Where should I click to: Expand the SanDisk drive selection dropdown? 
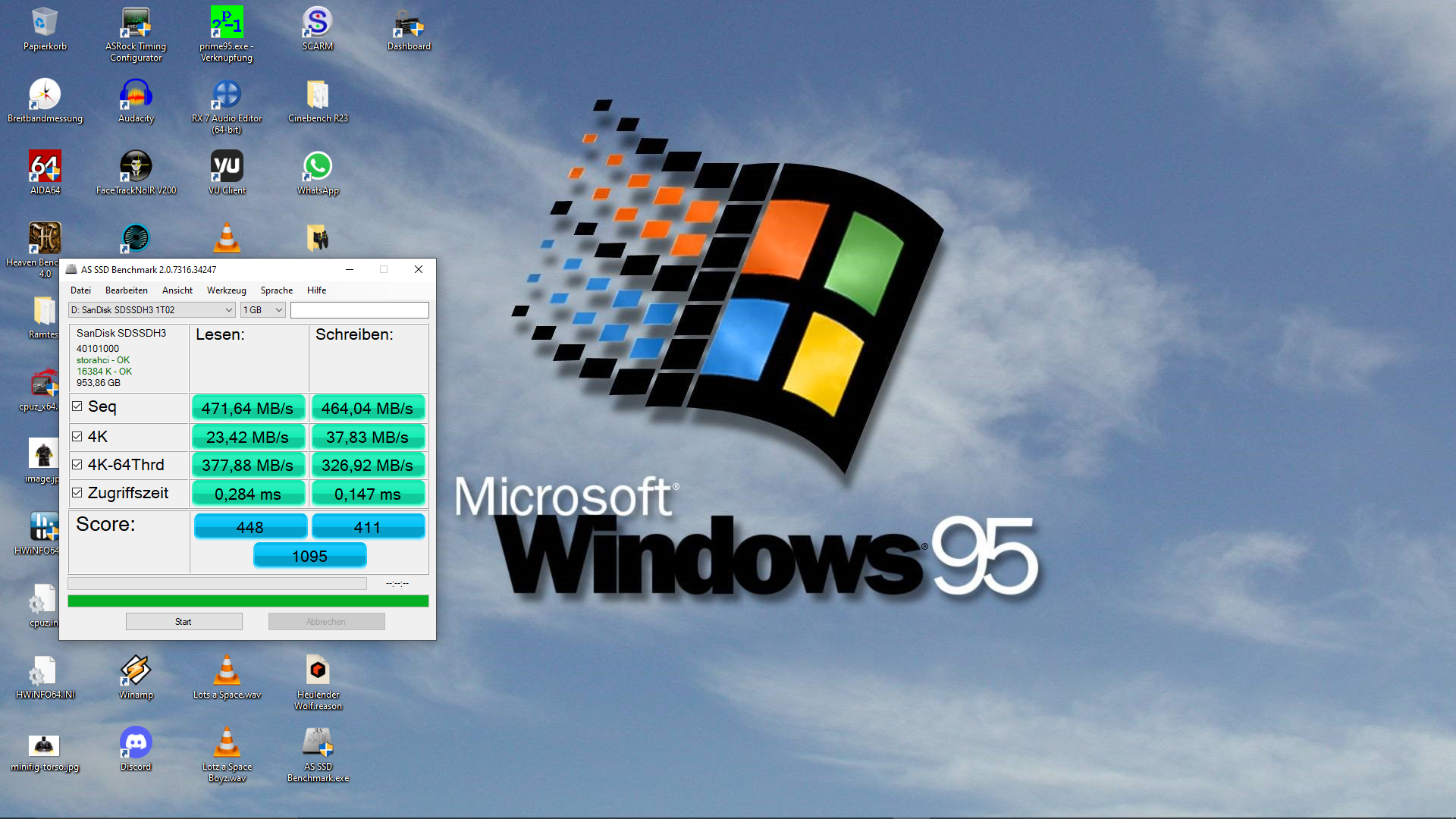pos(152,310)
